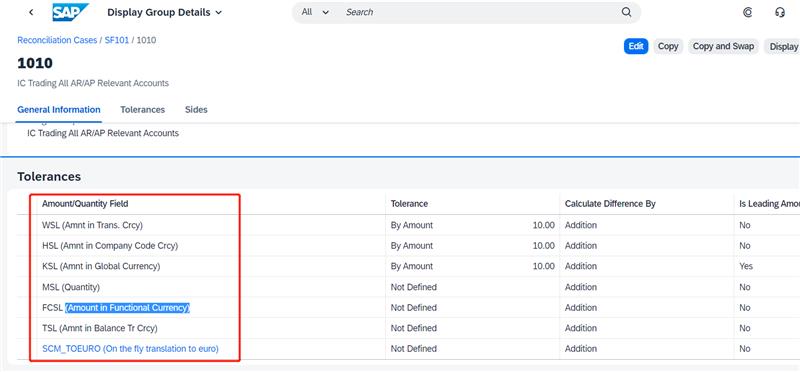Click the 10.00 tolerance value for WSL
The image size is (800, 372).
click(543, 225)
